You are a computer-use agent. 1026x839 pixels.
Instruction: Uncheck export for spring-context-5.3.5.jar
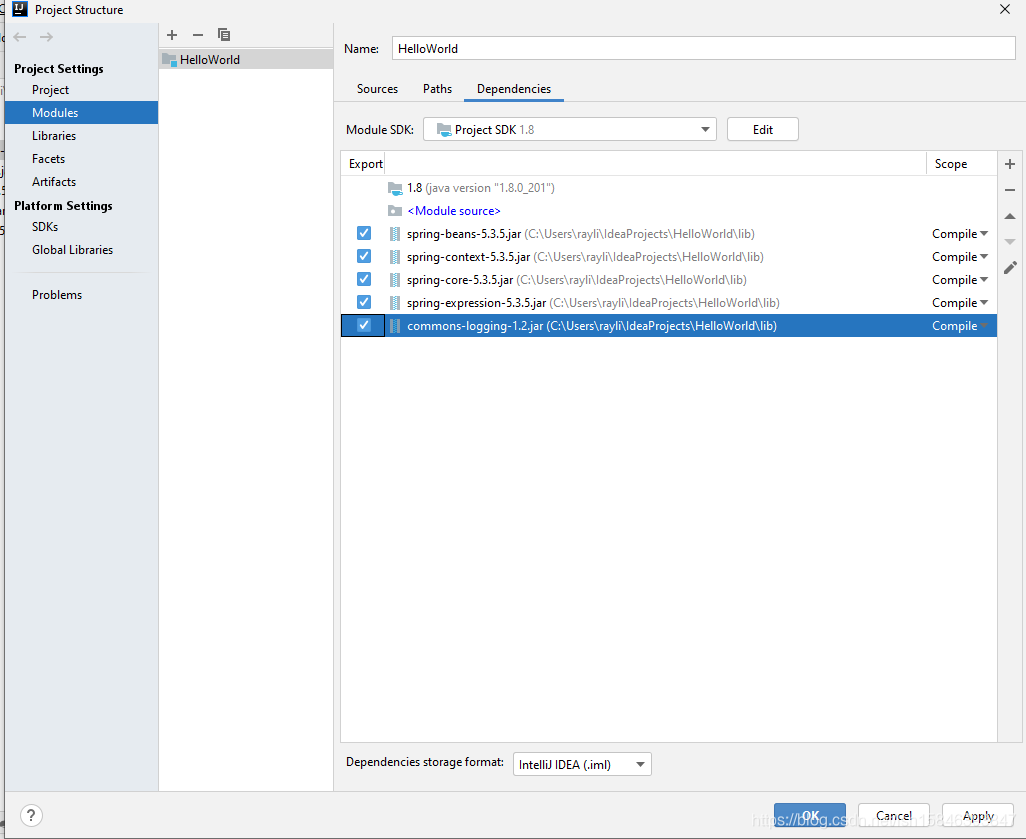[364, 256]
